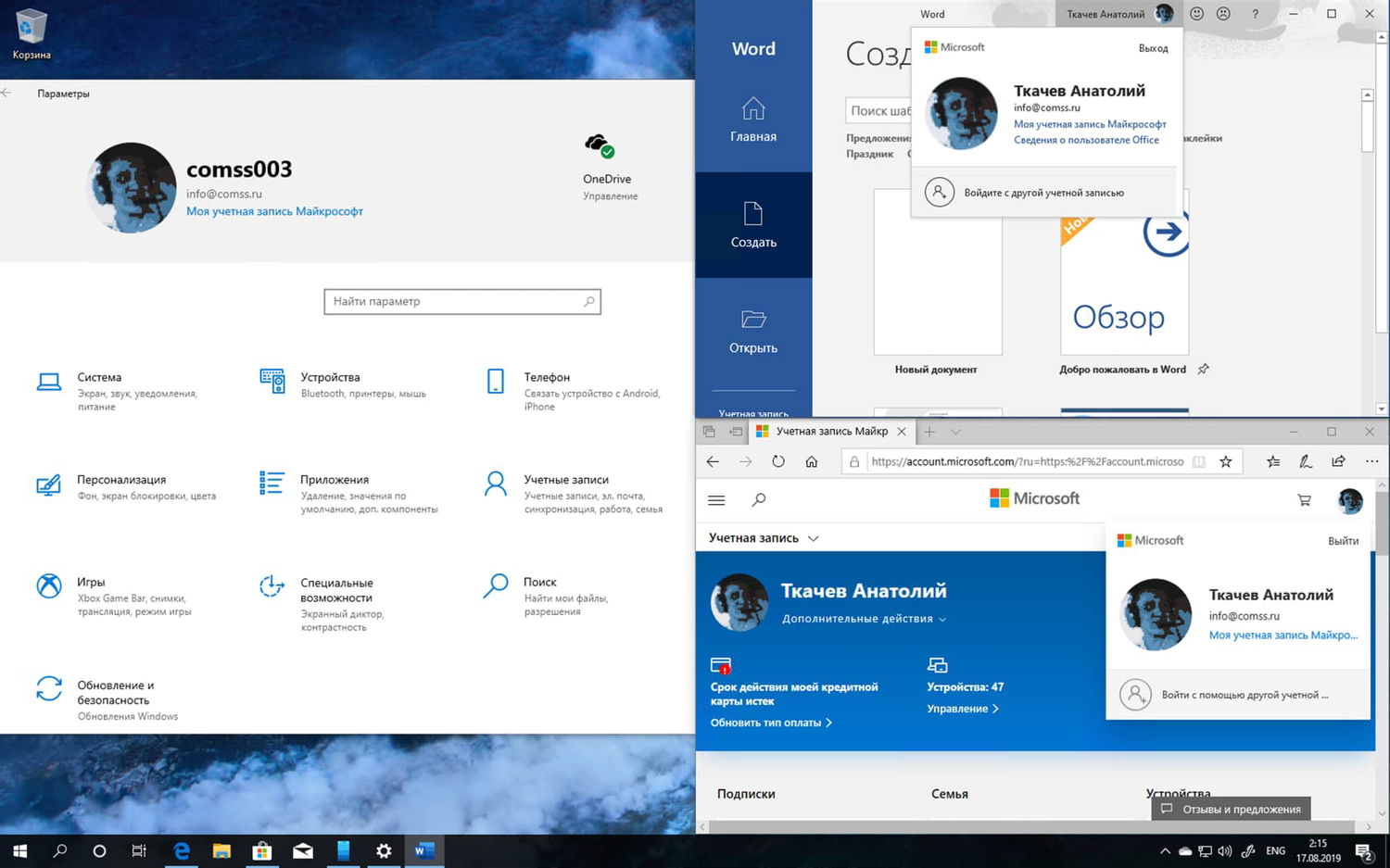Launch File Explorer from the taskbar
This screenshot has width=1390, height=868.
221,851
